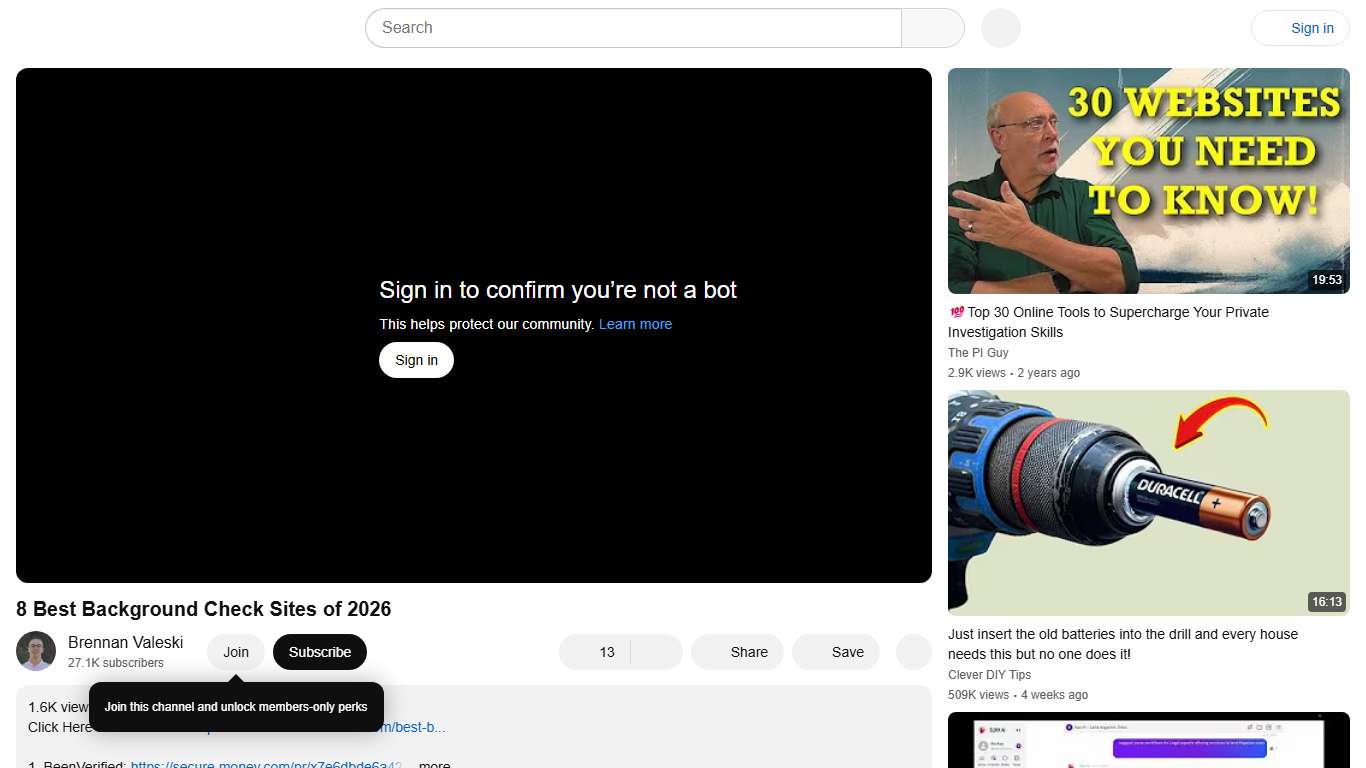Click Brennan Valeski's channel avatar

click(x=36, y=651)
